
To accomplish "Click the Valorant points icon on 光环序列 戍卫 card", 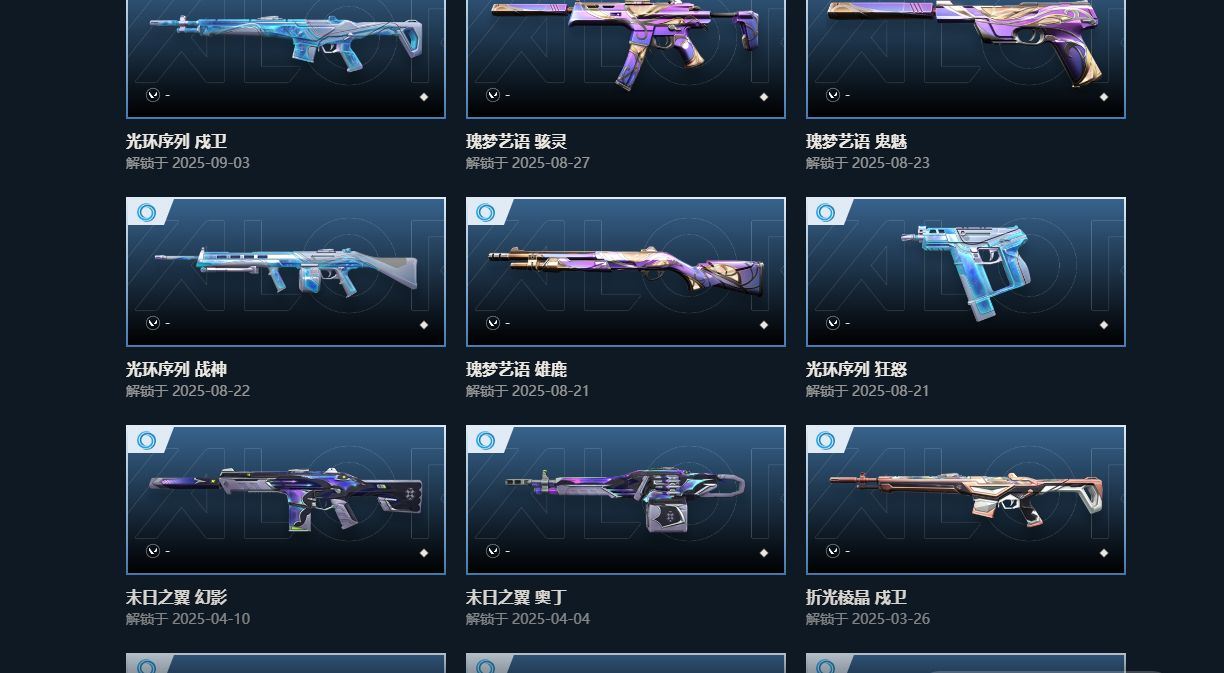I will coord(153,95).
